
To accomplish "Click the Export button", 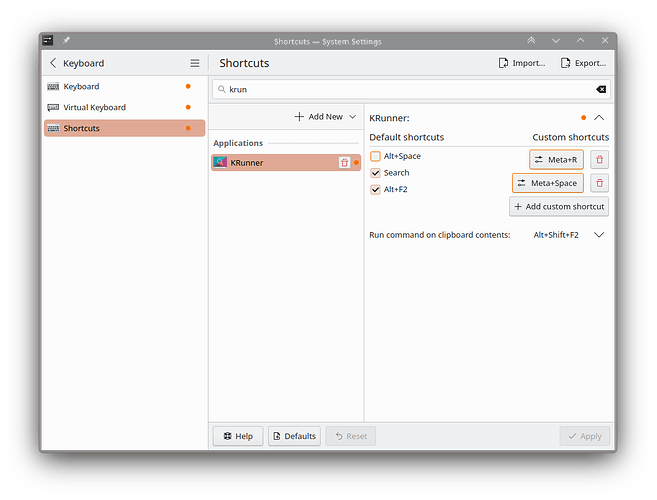I will point(583,63).
